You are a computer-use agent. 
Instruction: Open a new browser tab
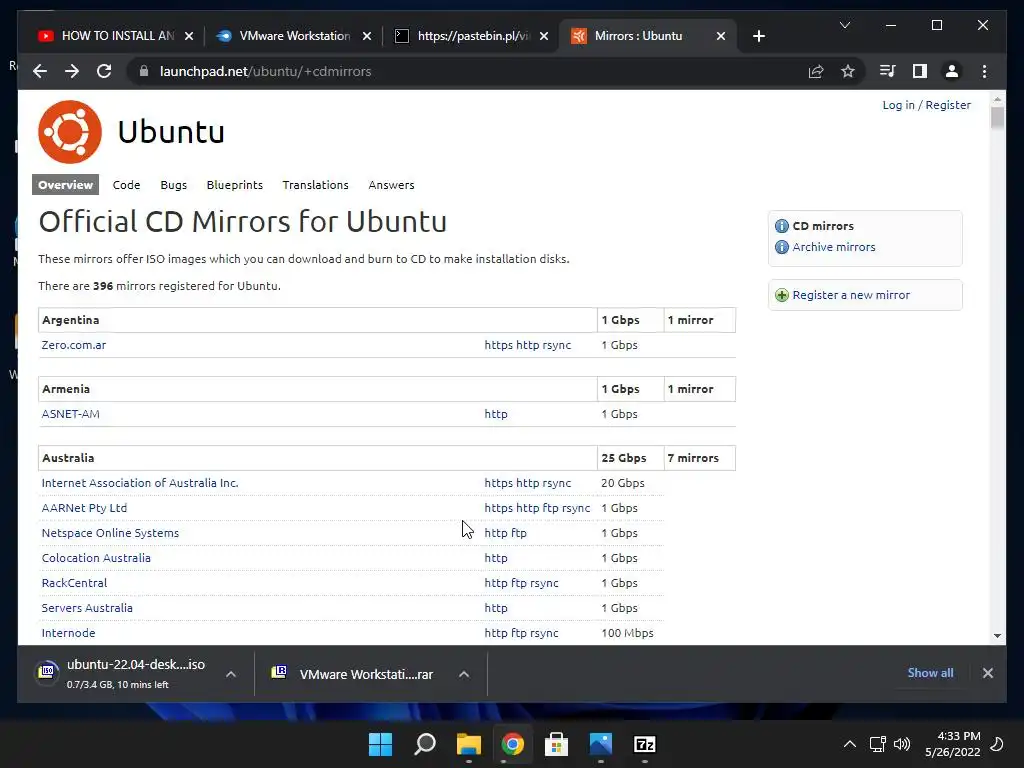758,36
